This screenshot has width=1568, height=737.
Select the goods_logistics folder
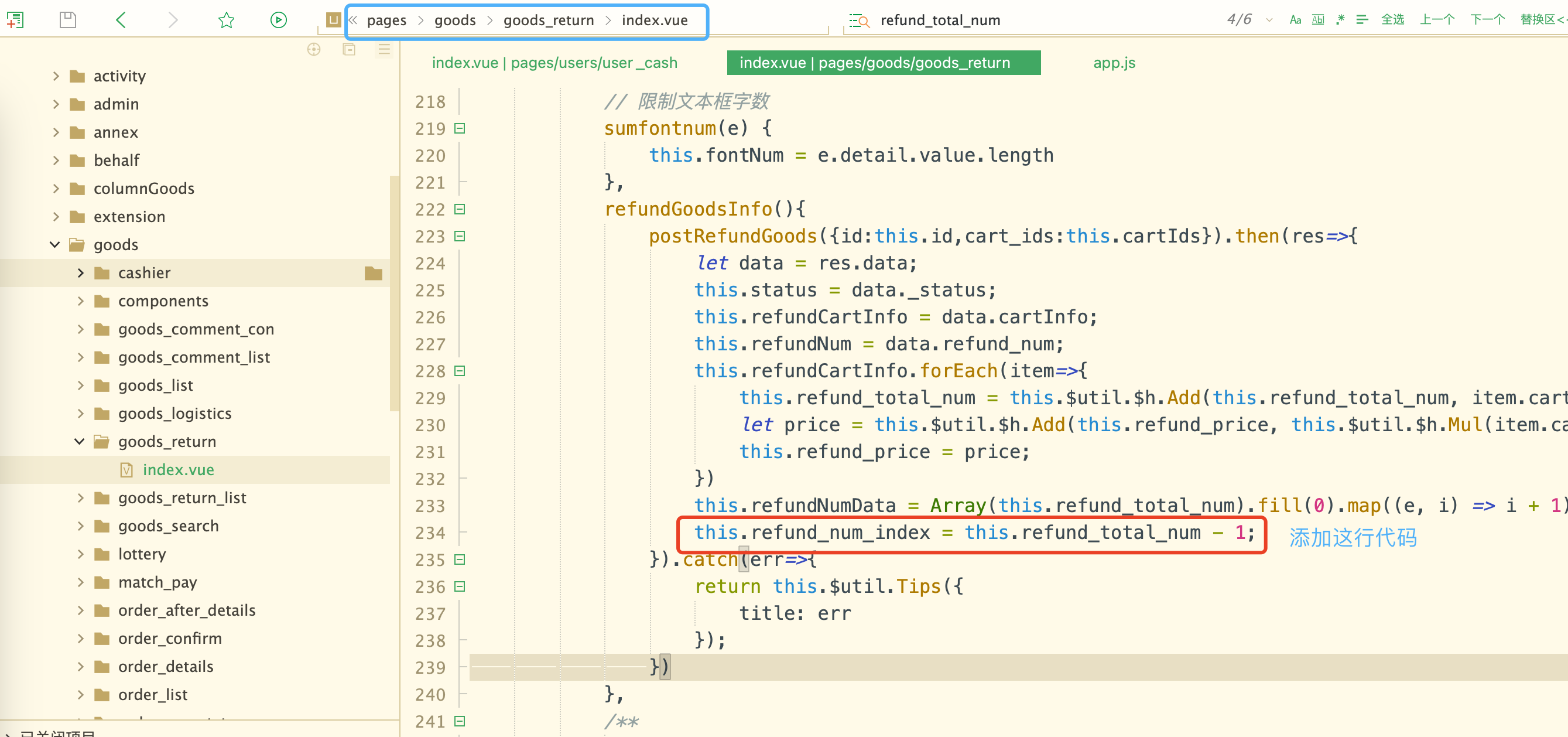point(174,414)
